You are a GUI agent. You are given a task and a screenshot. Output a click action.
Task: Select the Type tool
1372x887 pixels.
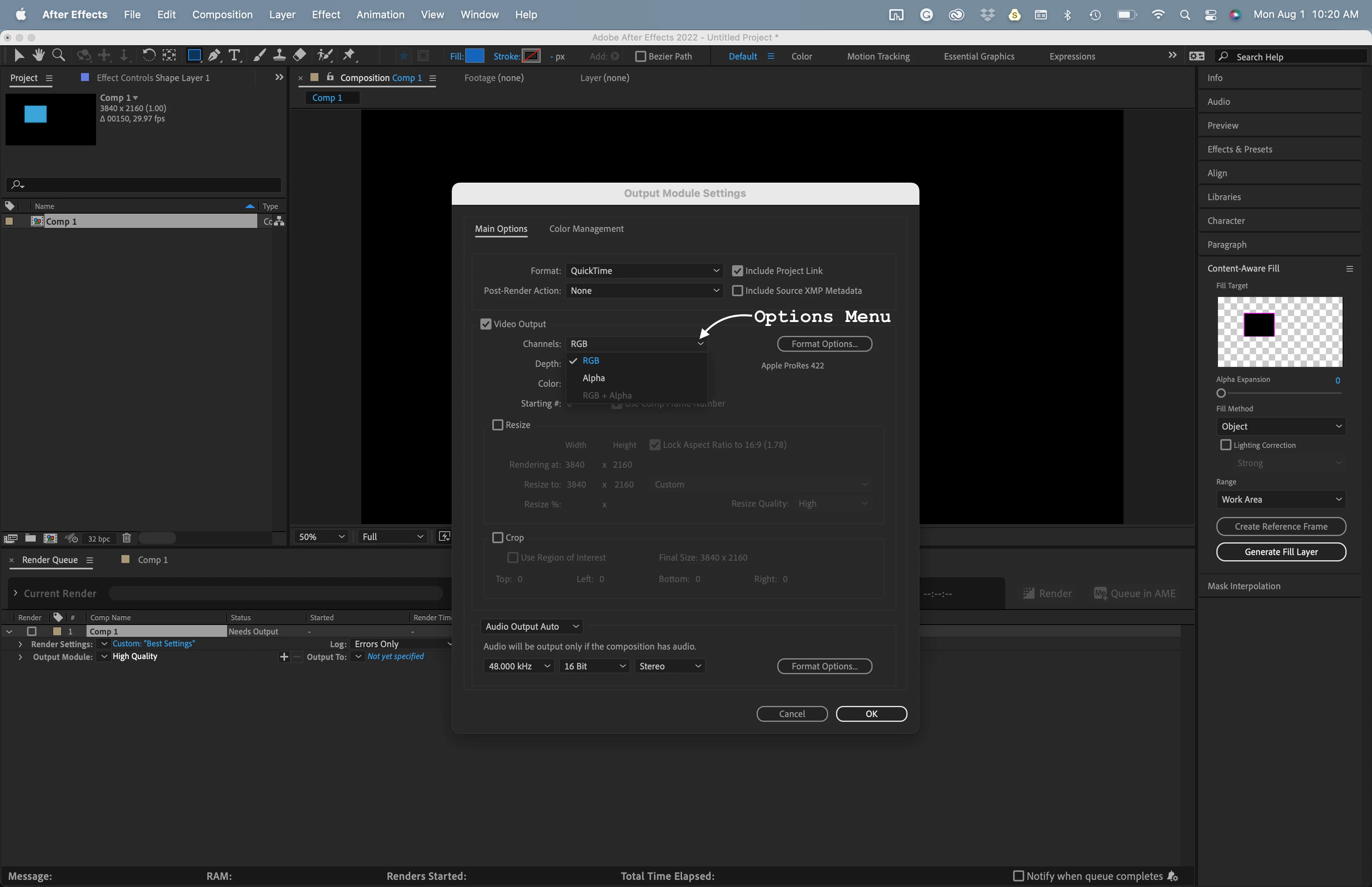234,55
